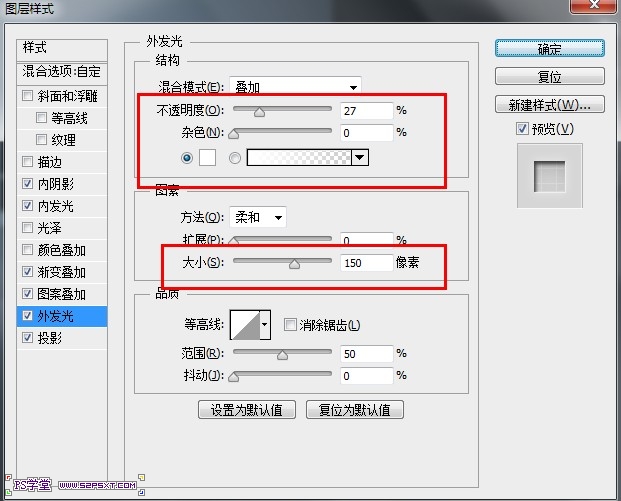Toggle the 预览 preview checkbox
The image size is (621, 501).
[x=522, y=128]
